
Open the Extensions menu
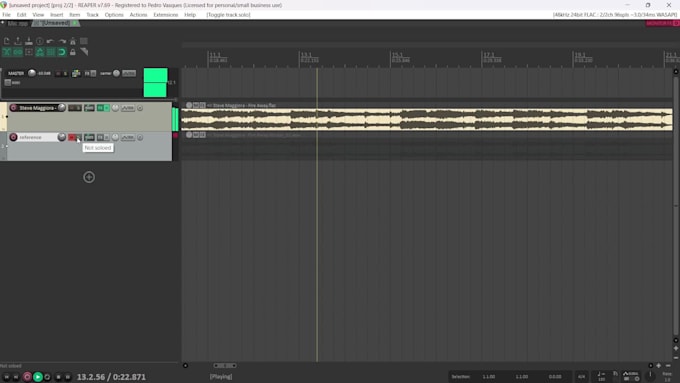tap(166, 15)
